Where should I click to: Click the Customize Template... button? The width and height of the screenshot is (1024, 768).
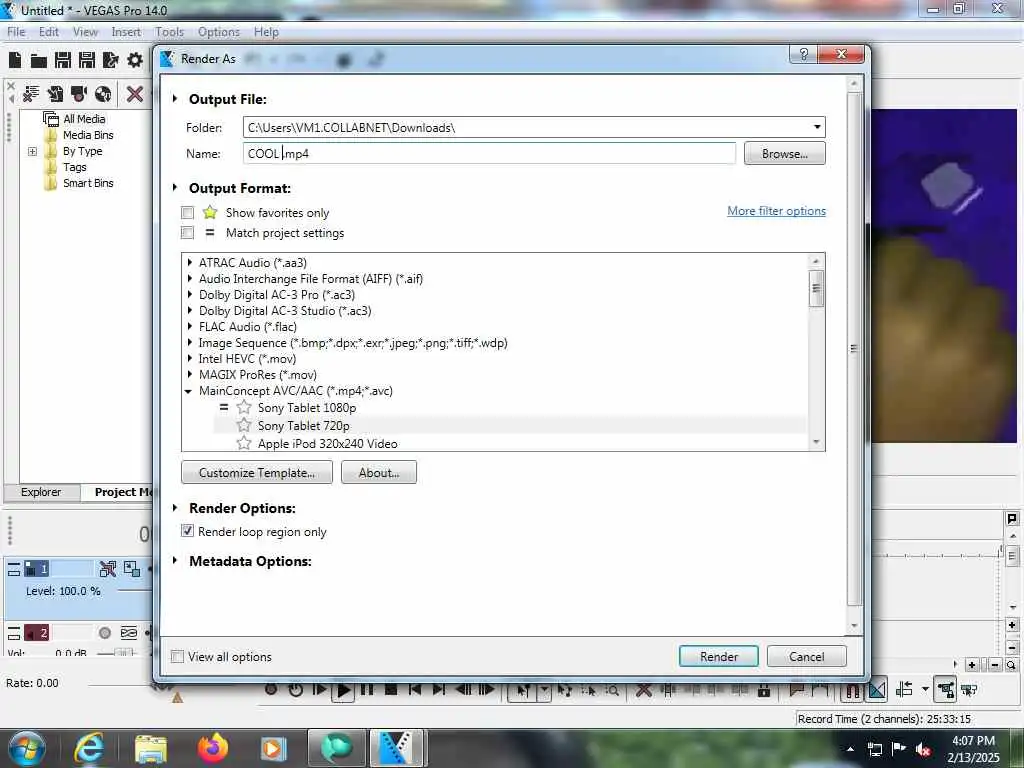[257, 472]
